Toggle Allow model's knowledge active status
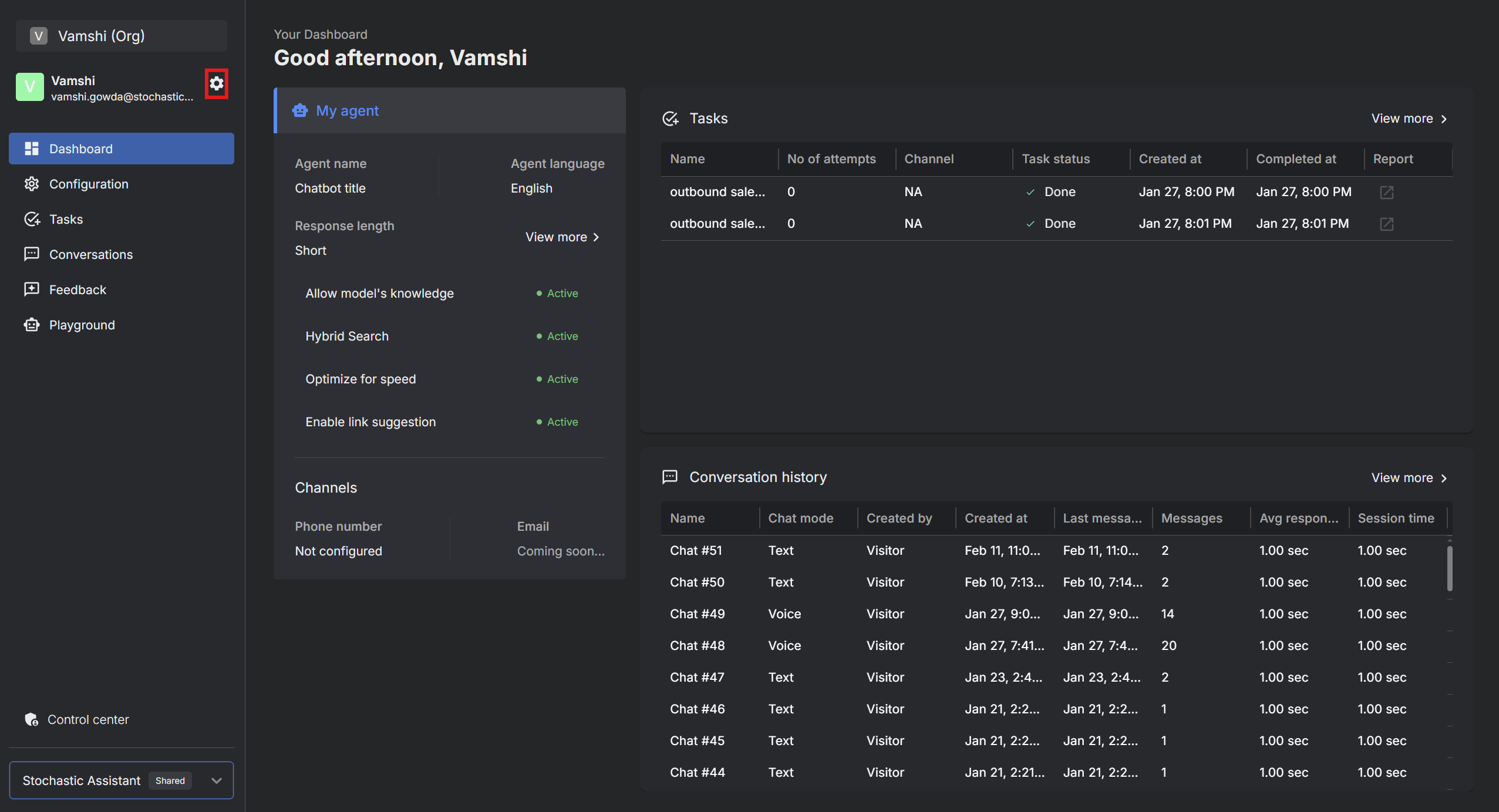This screenshot has width=1499, height=812. pos(558,293)
